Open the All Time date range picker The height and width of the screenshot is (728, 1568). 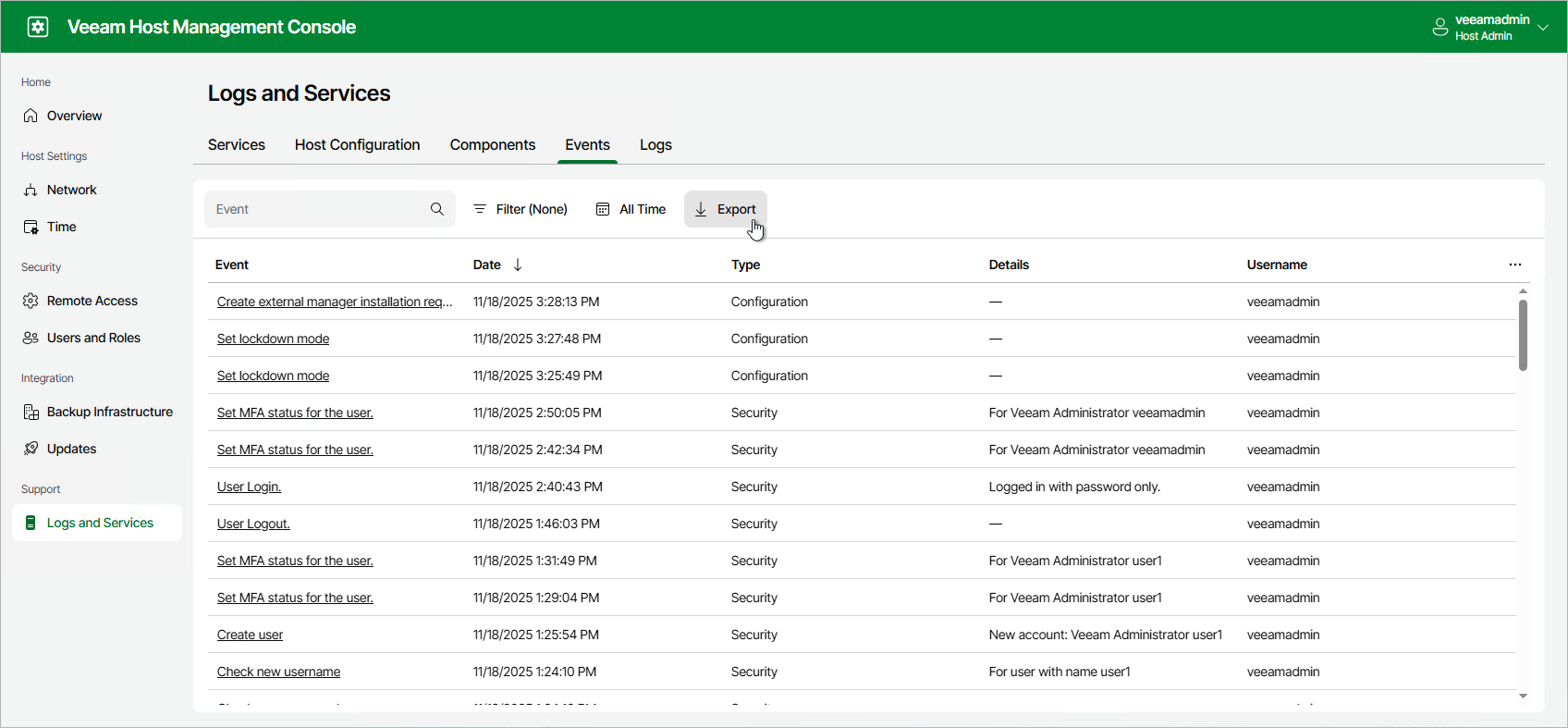tap(631, 209)
